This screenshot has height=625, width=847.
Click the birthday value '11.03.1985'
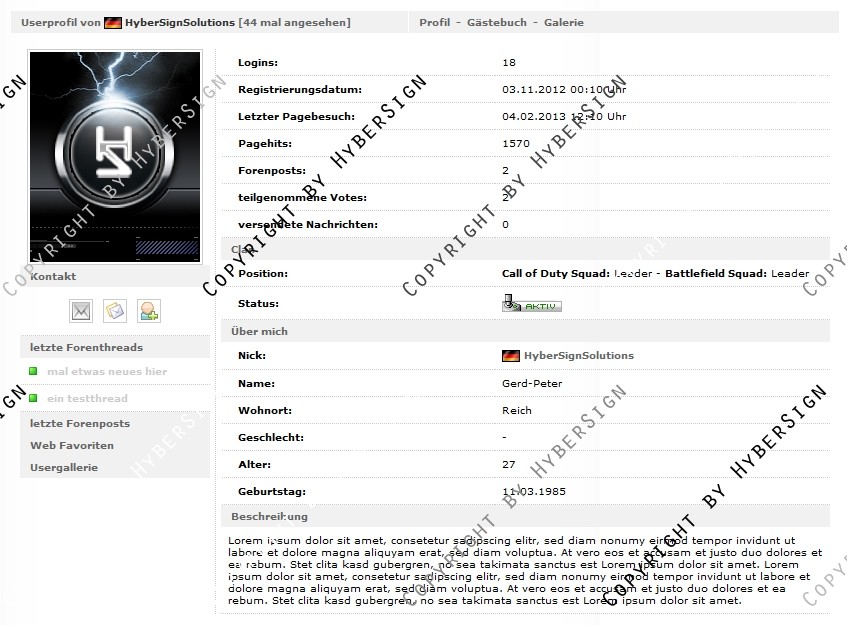pos(534,492)
